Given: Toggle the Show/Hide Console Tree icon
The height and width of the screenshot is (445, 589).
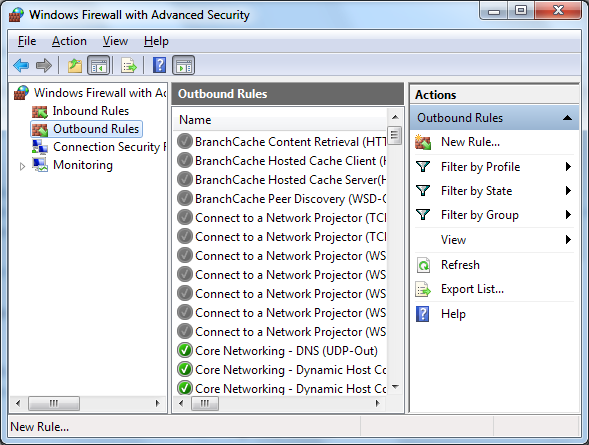Looking at the screenshot, I should pos(98,65).
